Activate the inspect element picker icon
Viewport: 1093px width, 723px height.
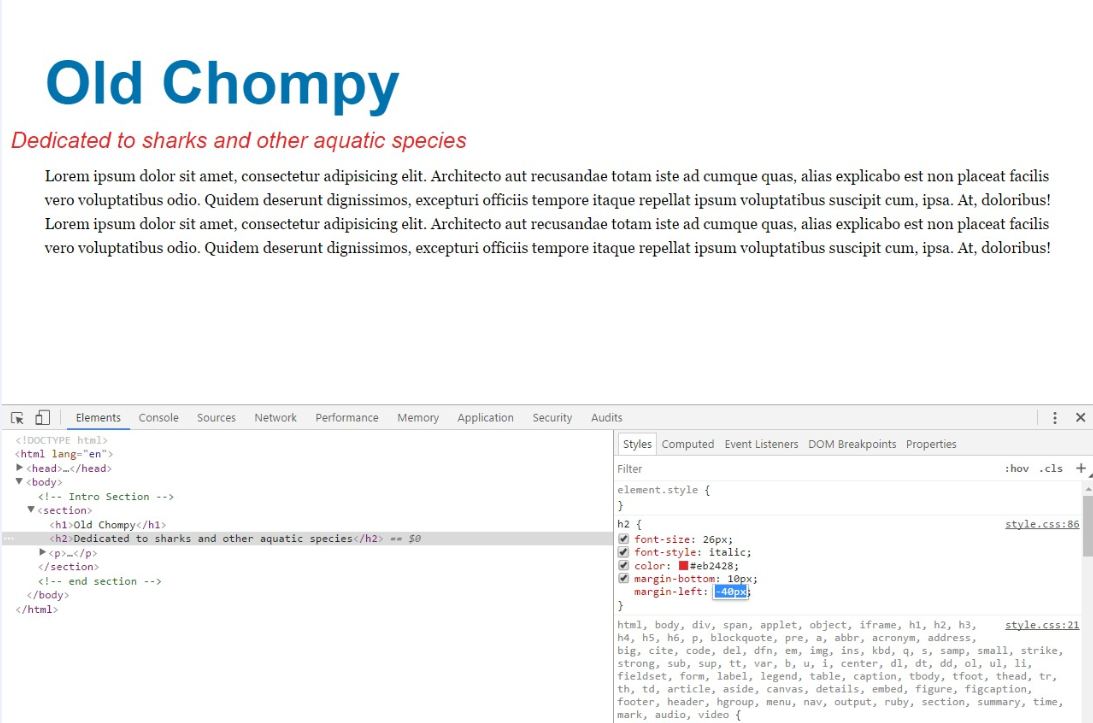(17, 418)
